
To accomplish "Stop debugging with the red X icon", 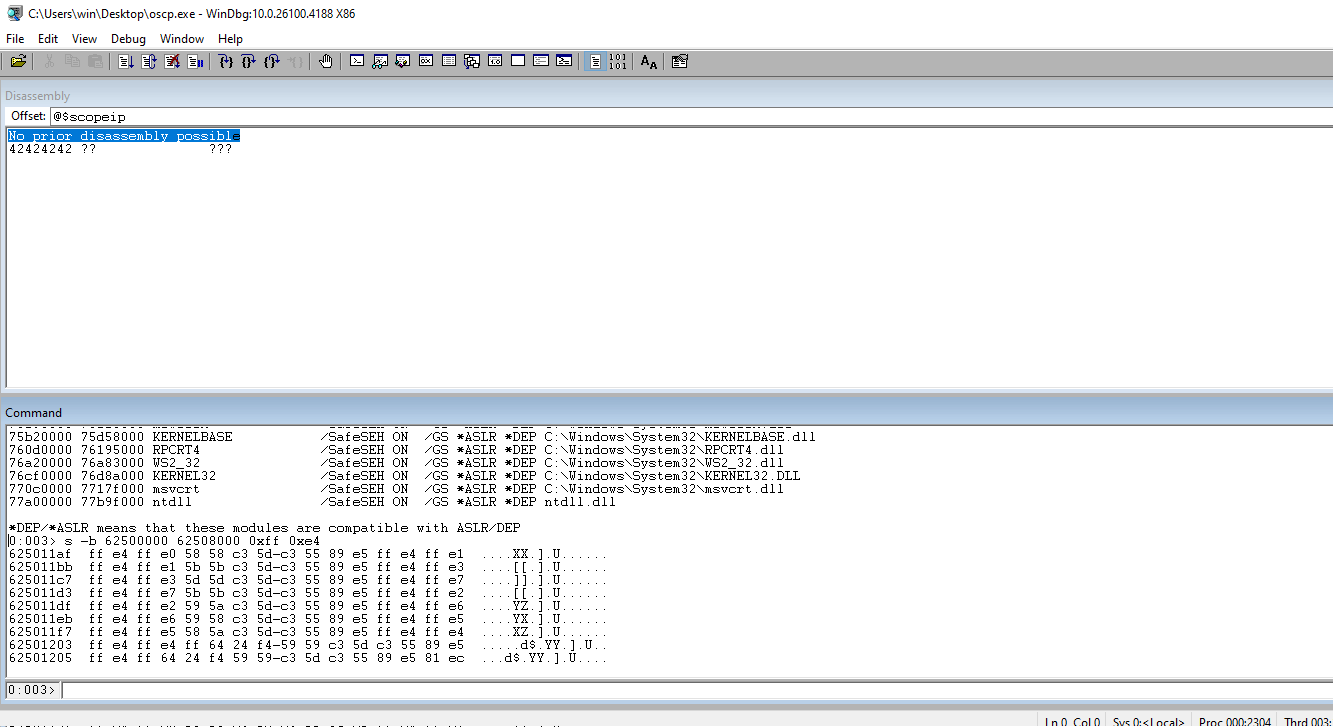I will coord(172,62).
